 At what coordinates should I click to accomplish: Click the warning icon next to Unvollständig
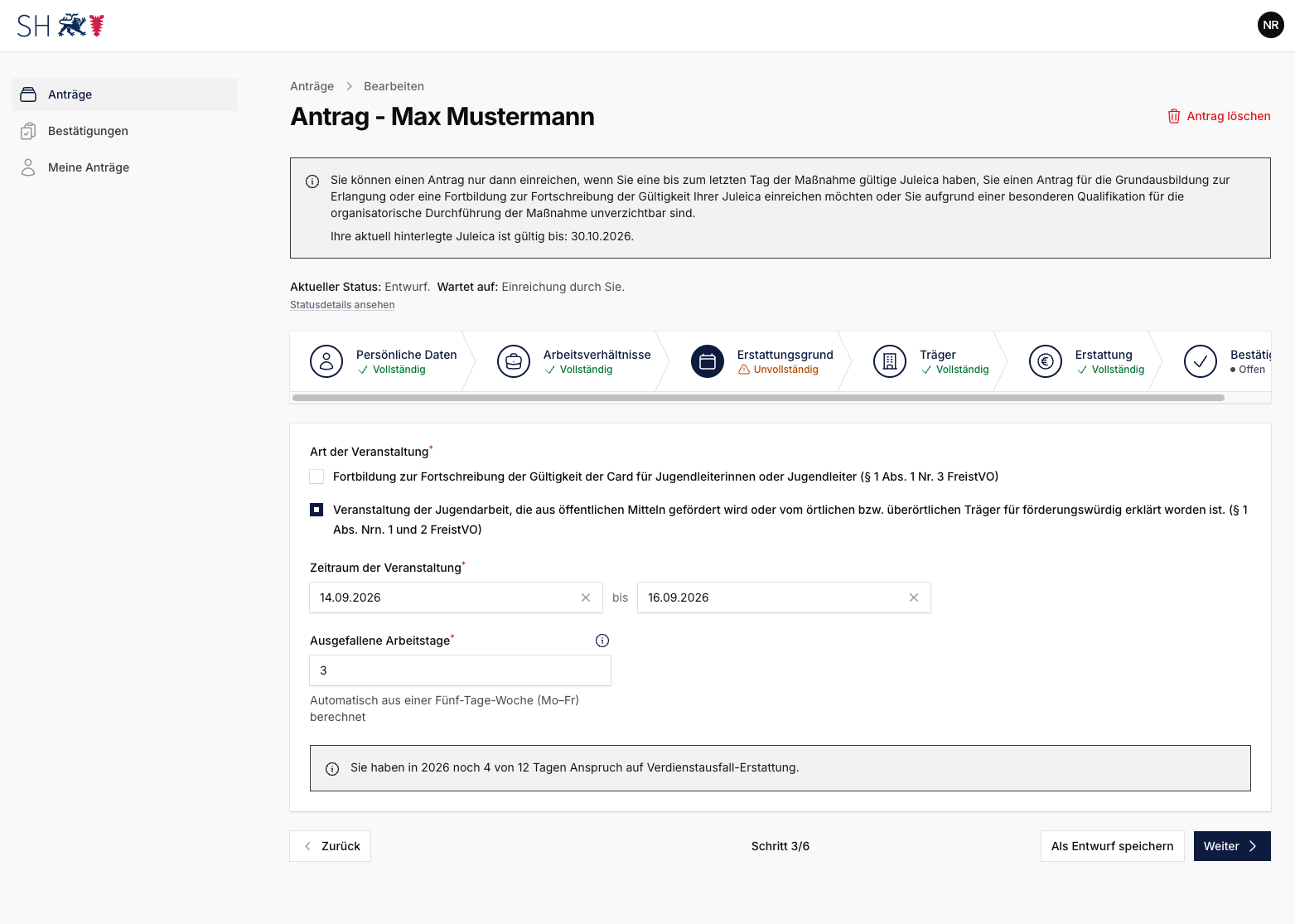coord(744,370)
